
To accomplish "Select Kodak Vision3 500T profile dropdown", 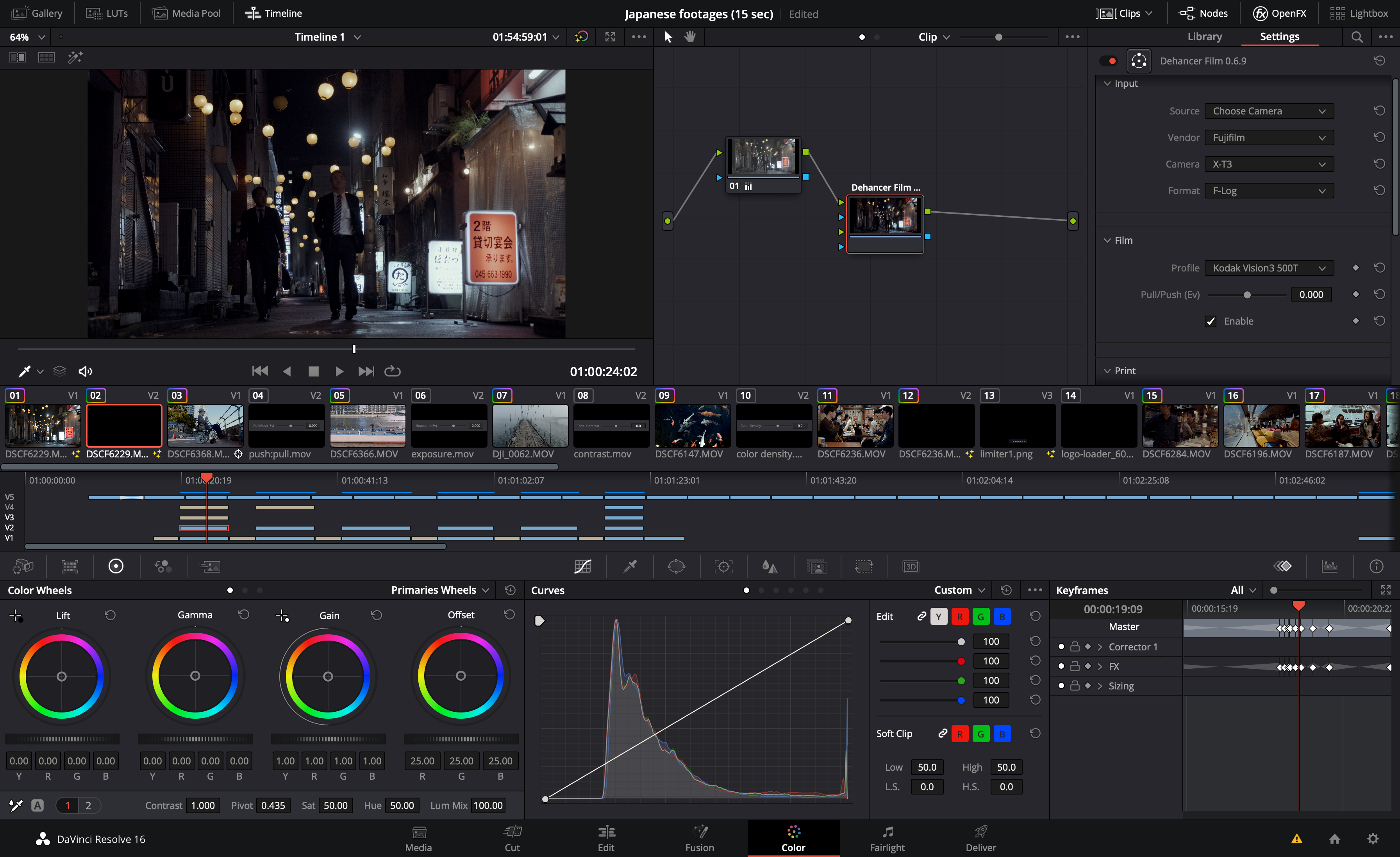I will (1270, 267).
